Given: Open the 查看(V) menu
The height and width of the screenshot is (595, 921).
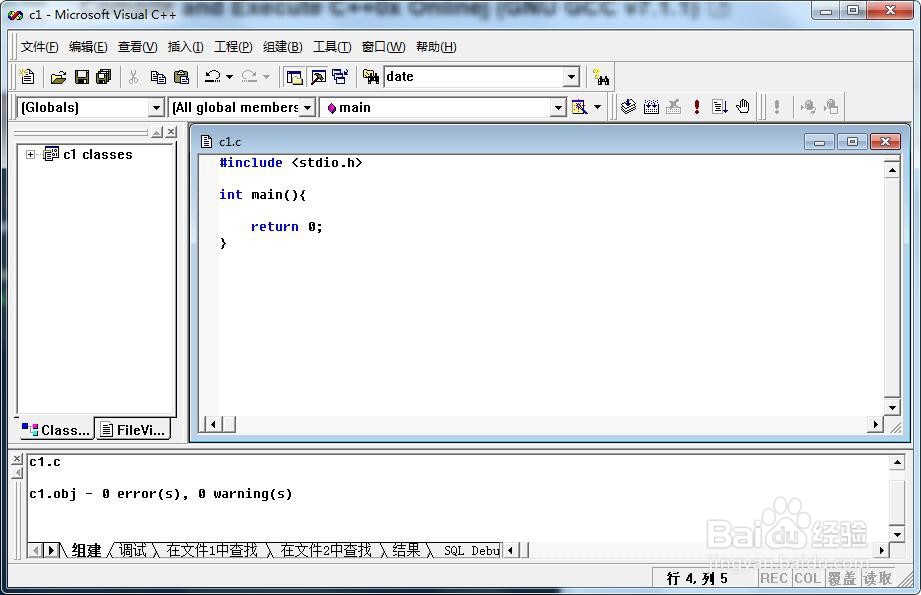Looking at the screenshot, I should point(137,46).
